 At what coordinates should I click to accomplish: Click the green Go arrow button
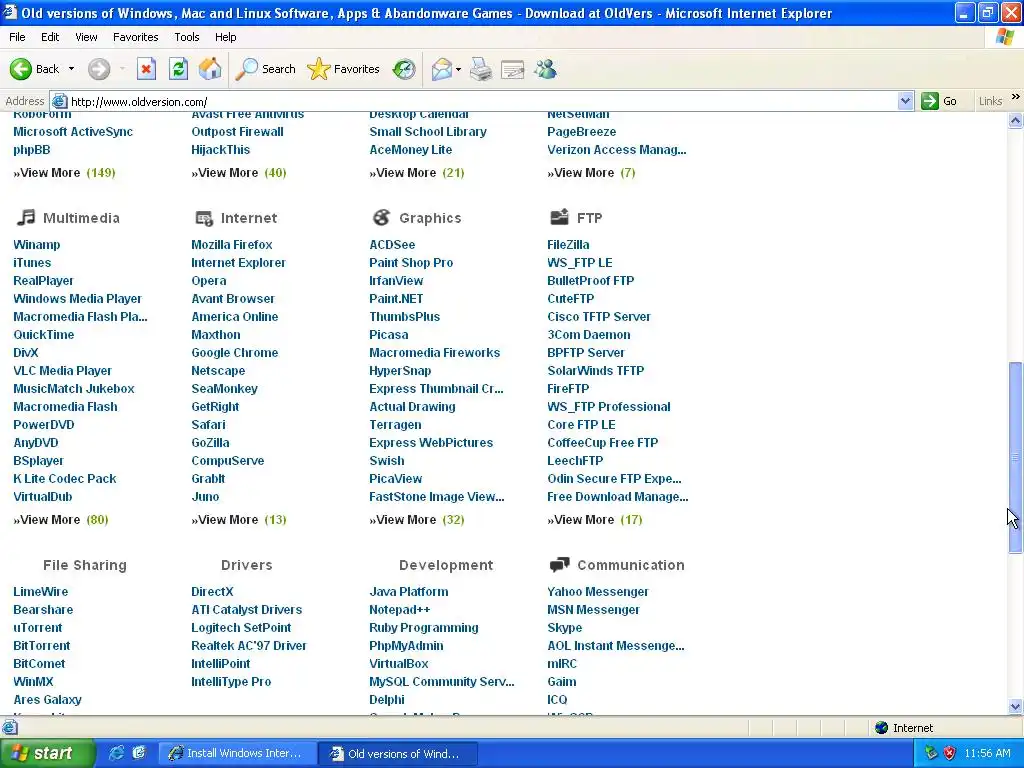[x=929, y=101]
